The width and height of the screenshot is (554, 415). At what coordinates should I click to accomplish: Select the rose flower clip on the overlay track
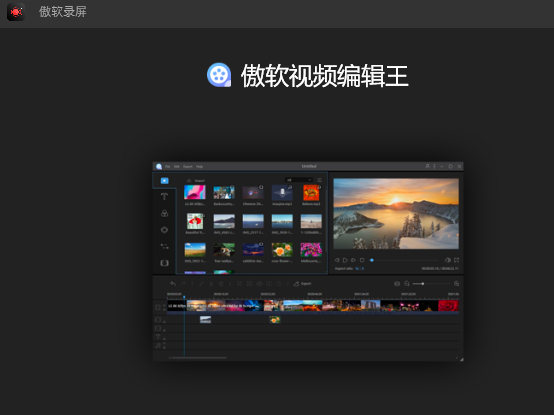(x=275, y=320)
